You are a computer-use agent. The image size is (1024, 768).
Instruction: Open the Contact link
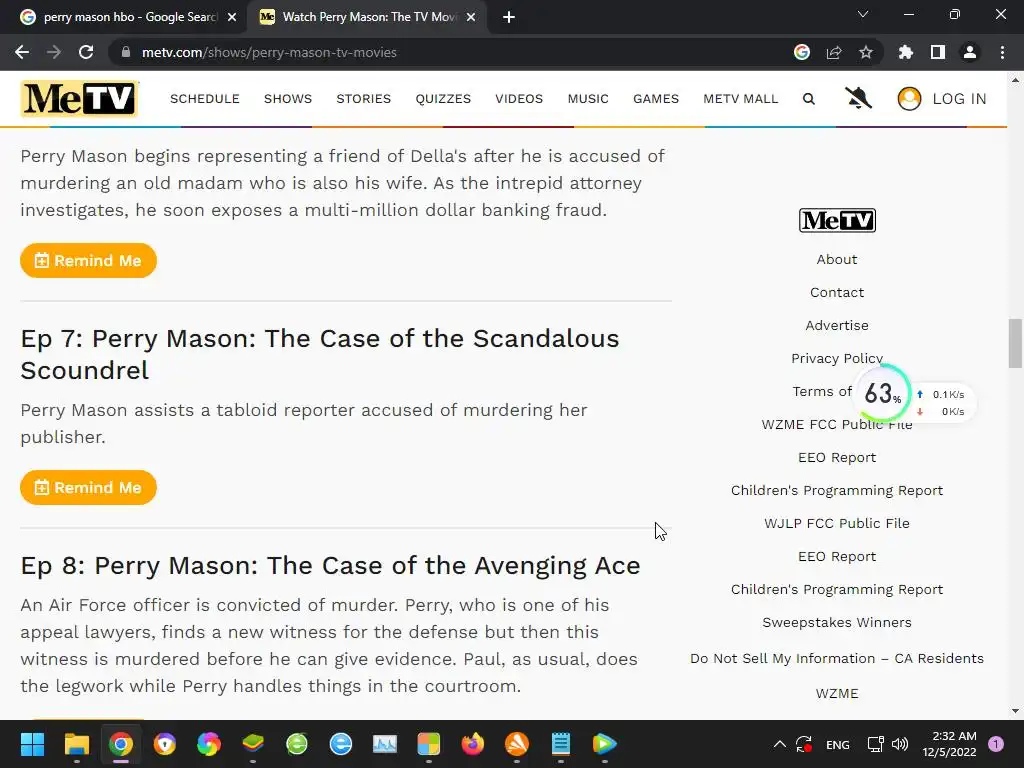(x=837, y=293)
